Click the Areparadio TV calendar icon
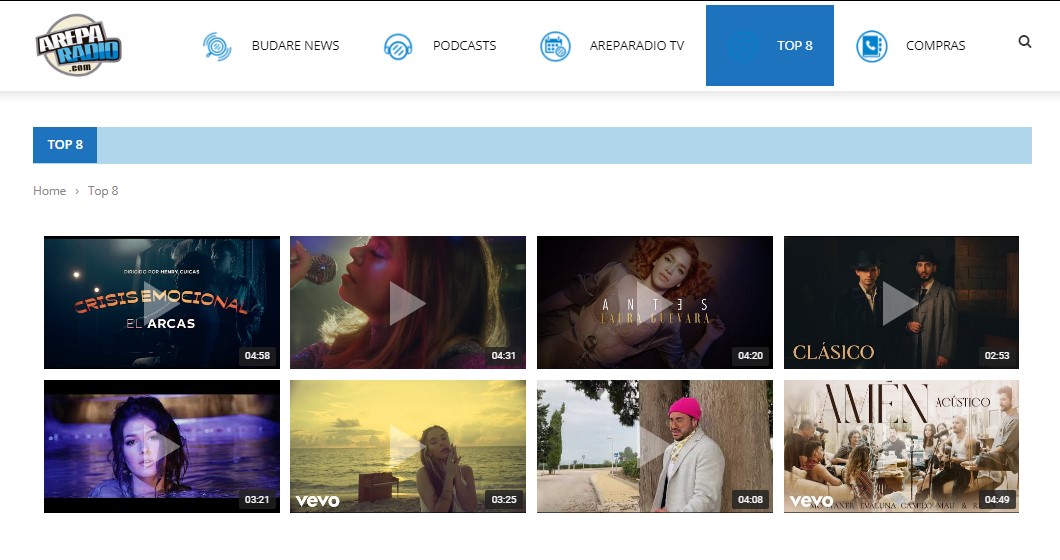1060x560 pixels. (555, 47)
